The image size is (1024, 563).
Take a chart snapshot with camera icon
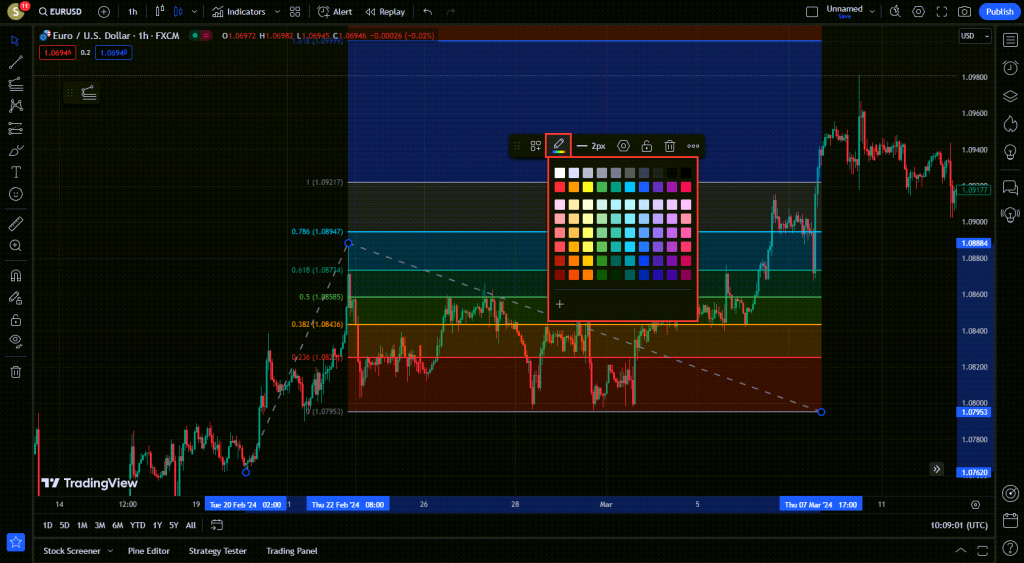click(x=965, y=12)
